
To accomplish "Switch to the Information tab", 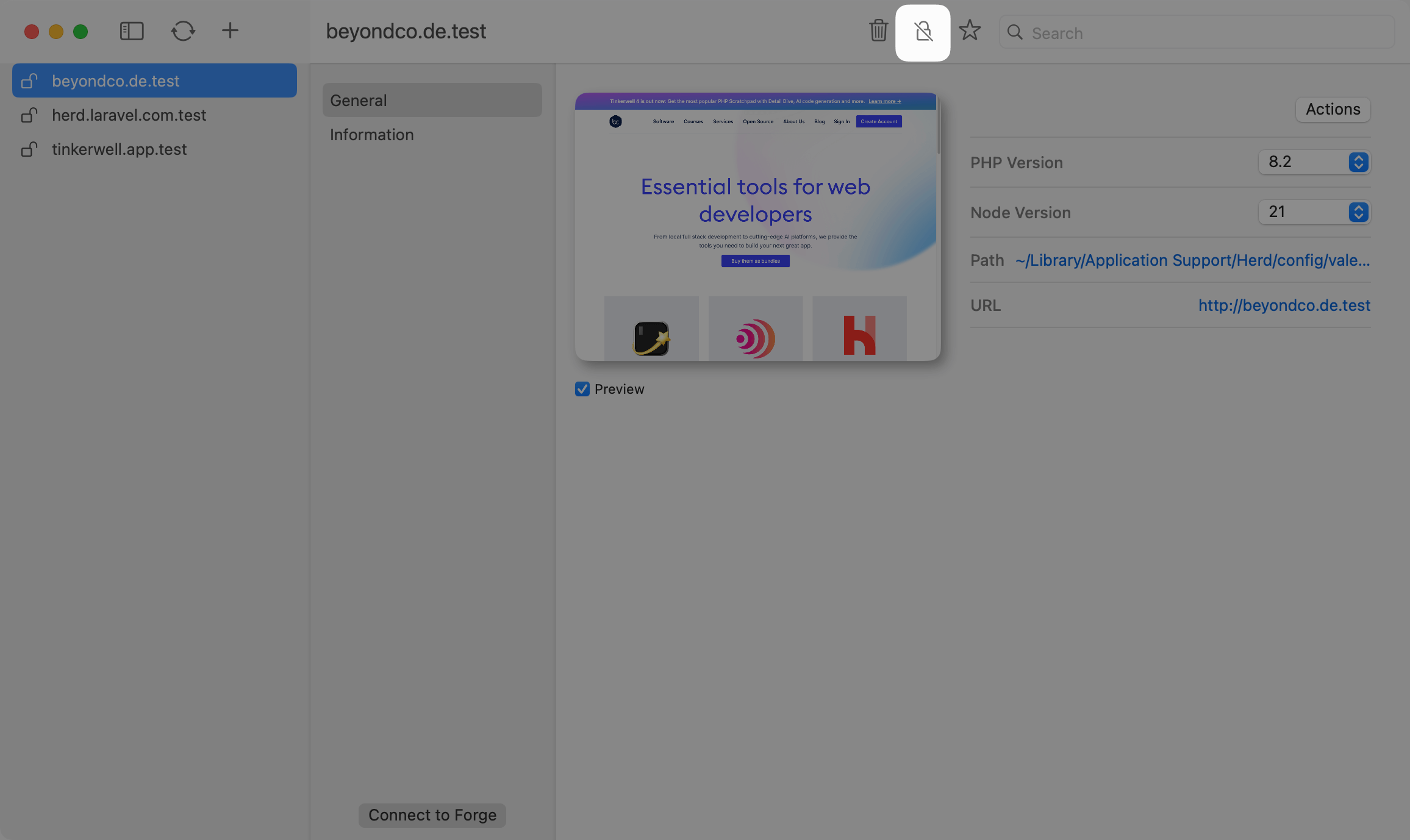I will tap(371, 134).
